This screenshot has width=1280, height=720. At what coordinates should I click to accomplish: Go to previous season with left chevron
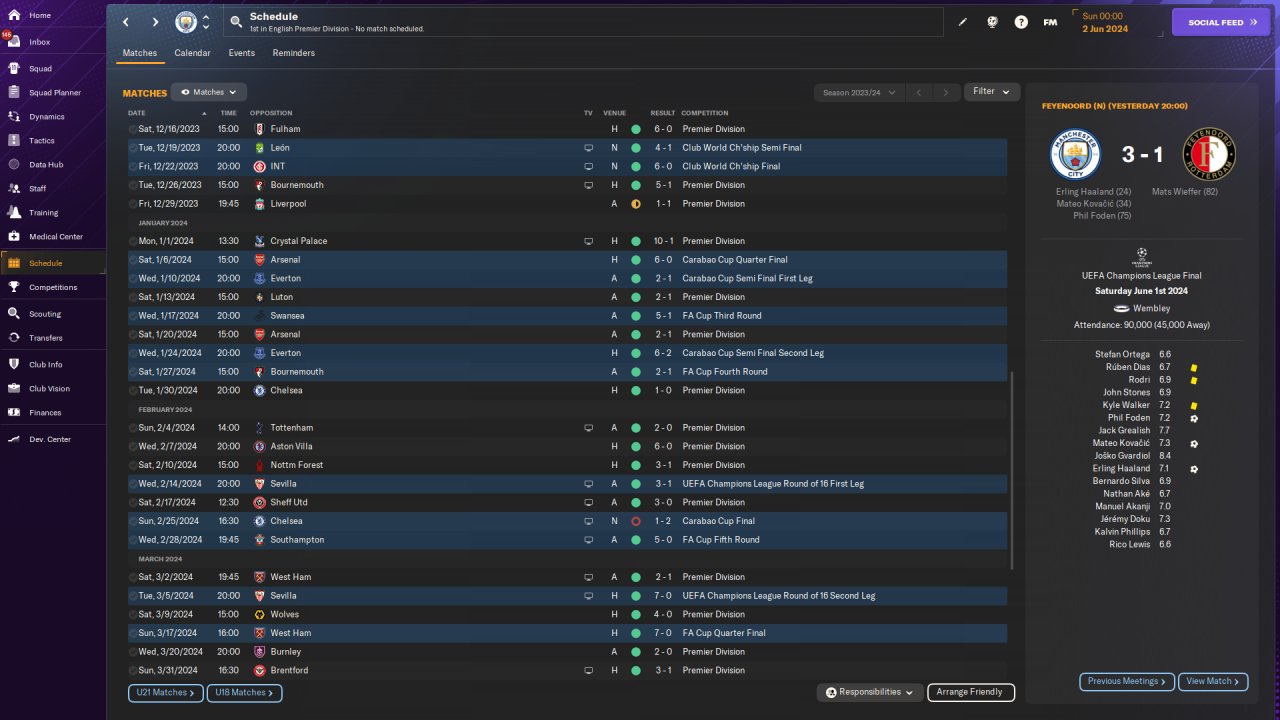(x=919, y=92)
